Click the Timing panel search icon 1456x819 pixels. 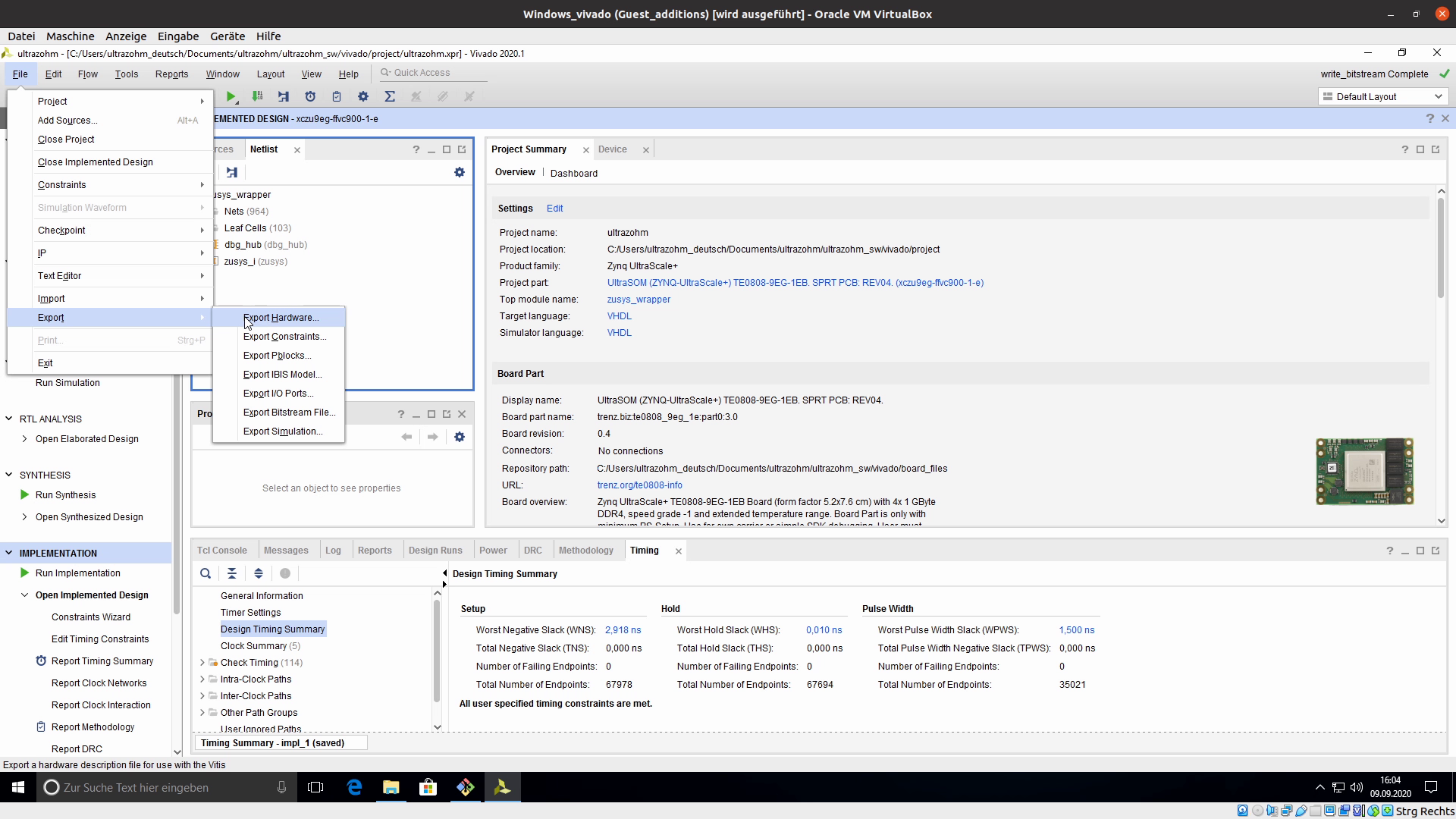tap(206, 573)
